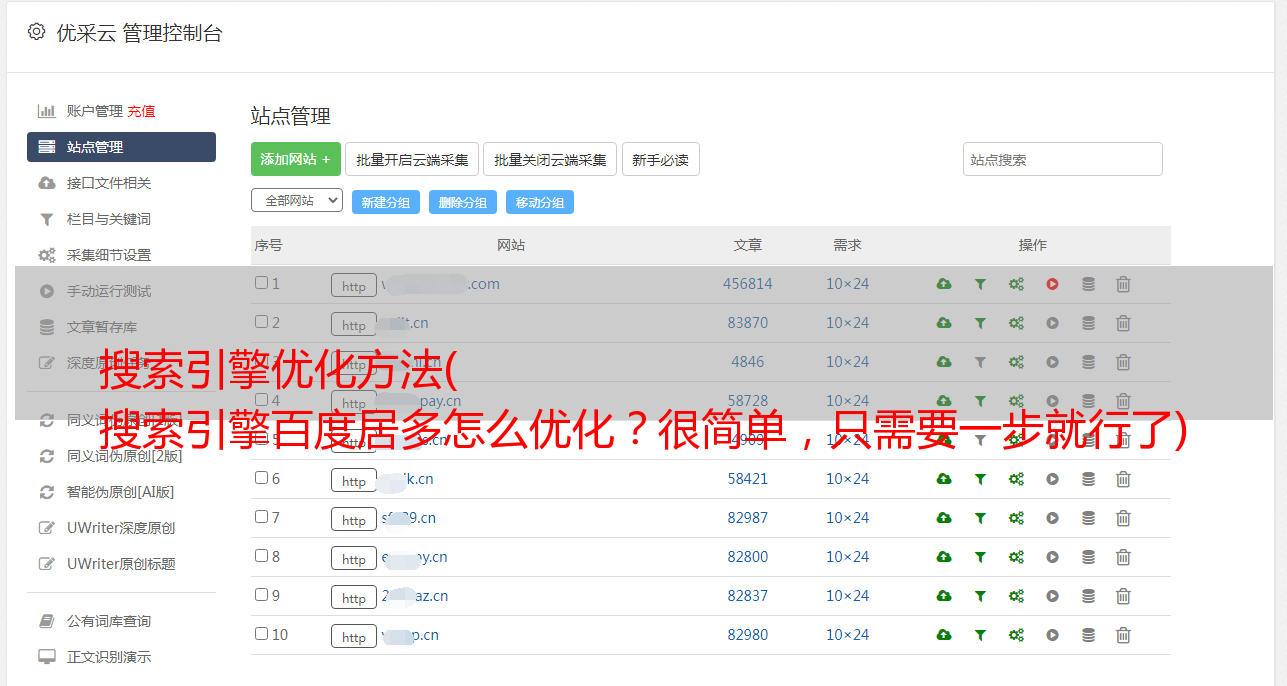The height and width of the screenshot is (686, 1287).
Task: Click the http badge in row 10
Action: (x=354, y=636)
